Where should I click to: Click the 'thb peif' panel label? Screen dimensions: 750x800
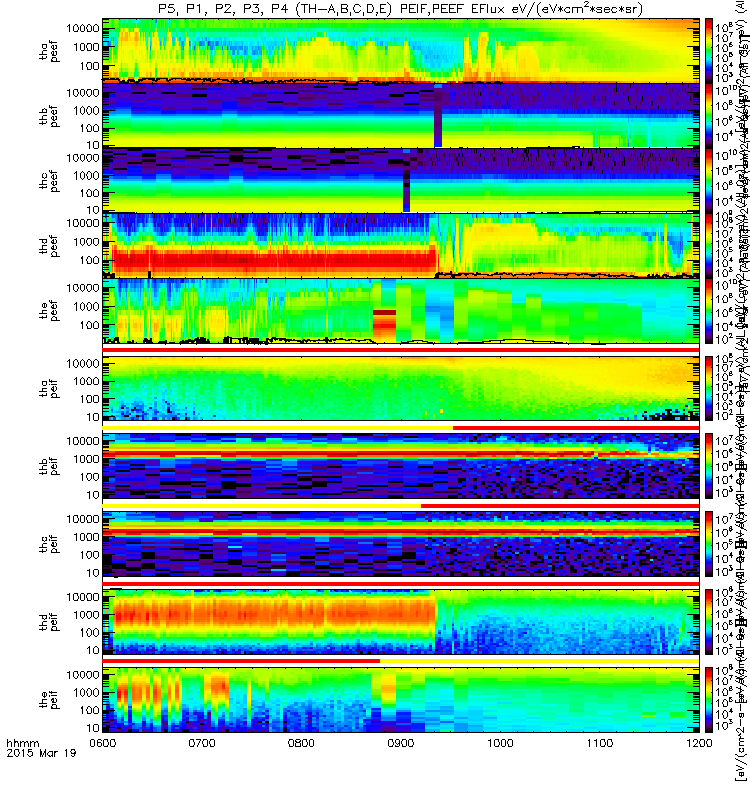point(49,466)
